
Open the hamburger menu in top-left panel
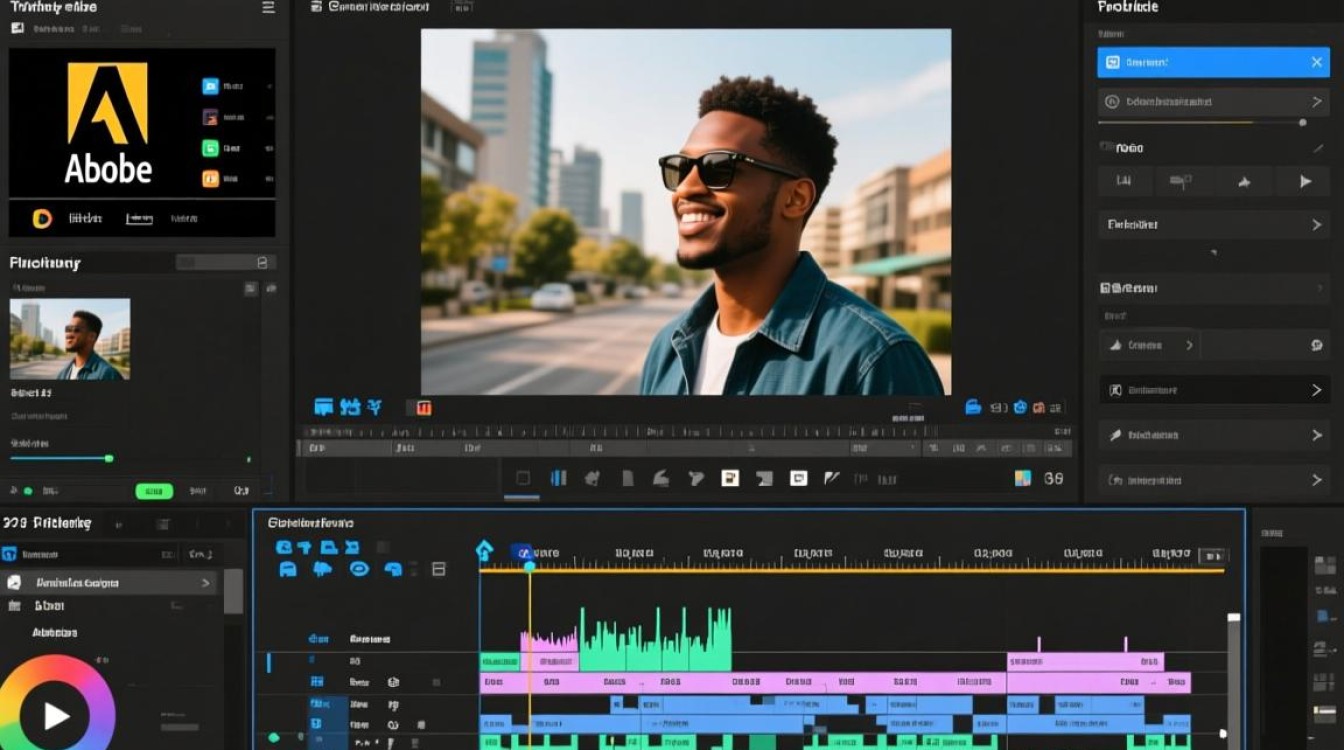pyautogui.click(x=268, y=7)
